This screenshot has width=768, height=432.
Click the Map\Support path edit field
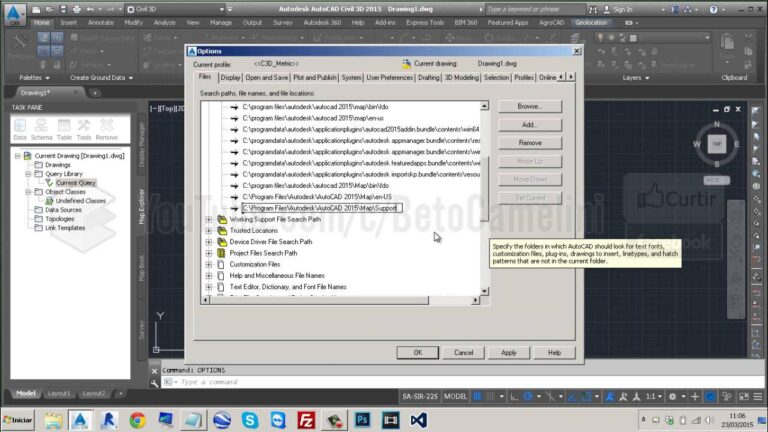pos(322,208)
